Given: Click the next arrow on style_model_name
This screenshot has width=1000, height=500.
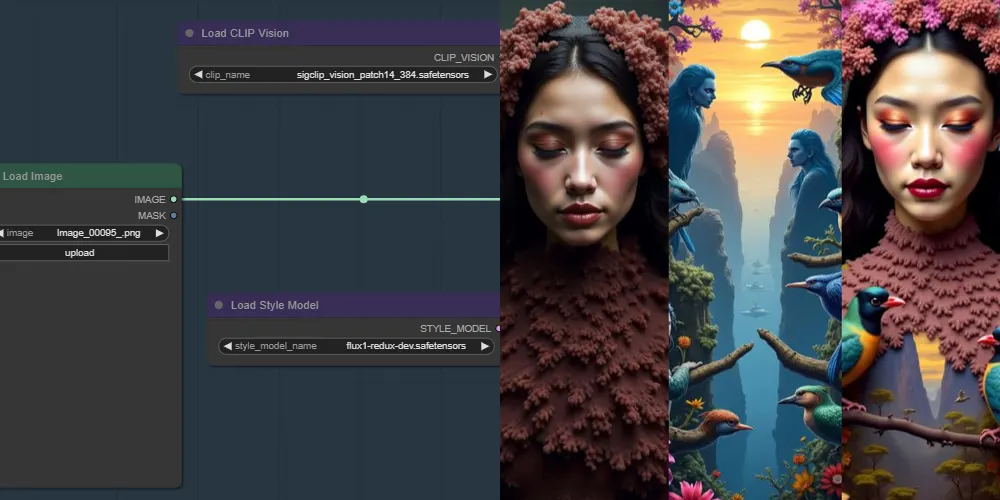Looking at the screenshot, I should click(x=485, y=346).
